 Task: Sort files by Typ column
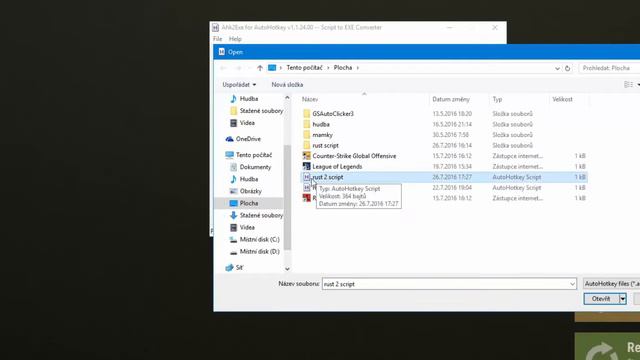tap(497, 99)
